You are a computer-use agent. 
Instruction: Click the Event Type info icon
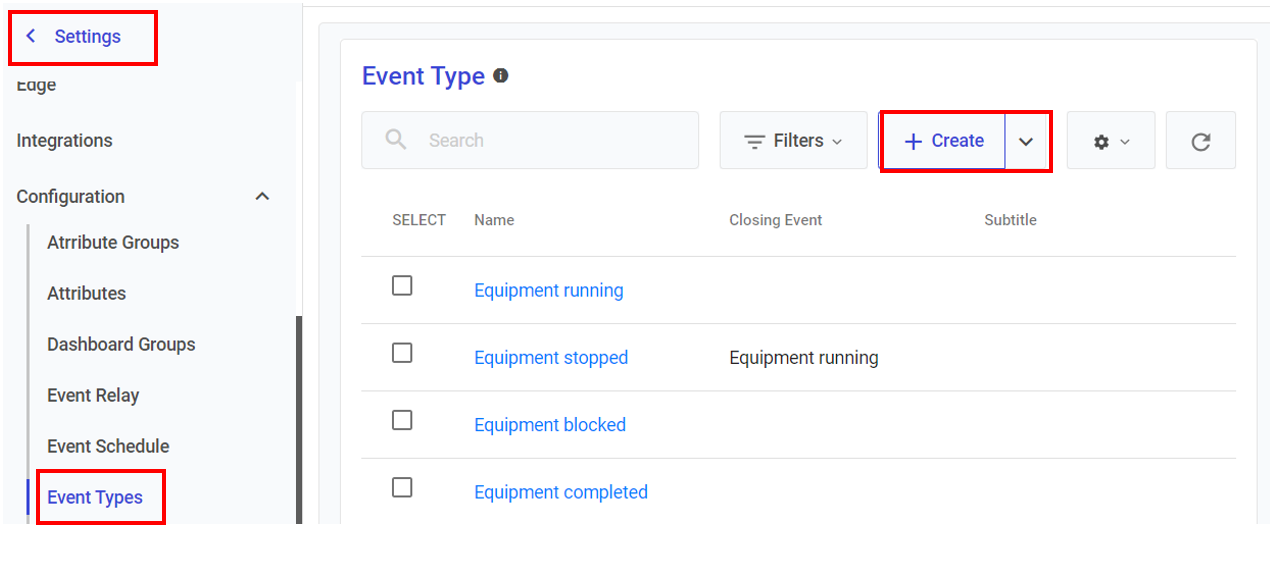(x=501, y=76)
